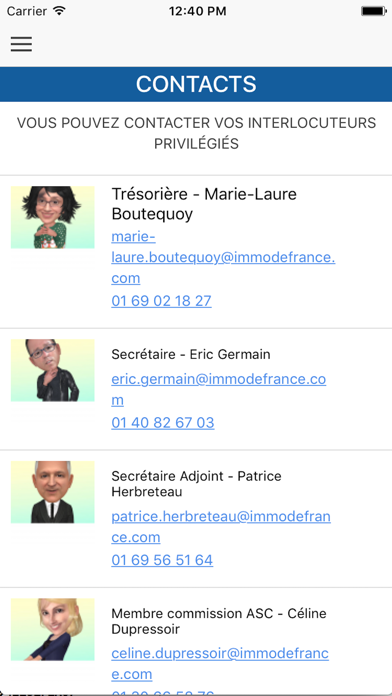Viewport: 392px width, 696px height.
Task: Email eric.germain@immodefrance.com
Action: [x=218, y=390]
